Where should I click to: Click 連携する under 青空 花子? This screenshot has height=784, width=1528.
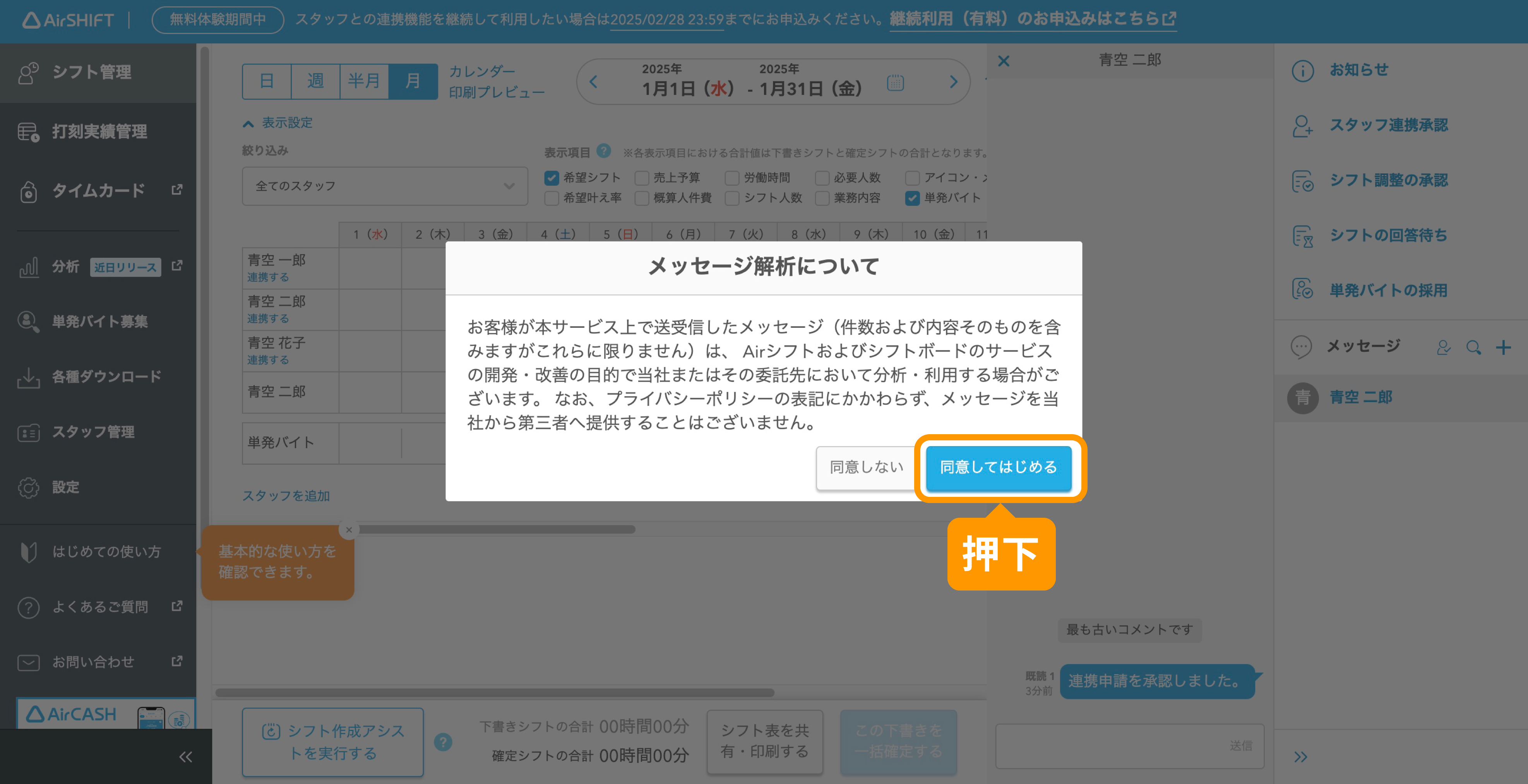268,361
